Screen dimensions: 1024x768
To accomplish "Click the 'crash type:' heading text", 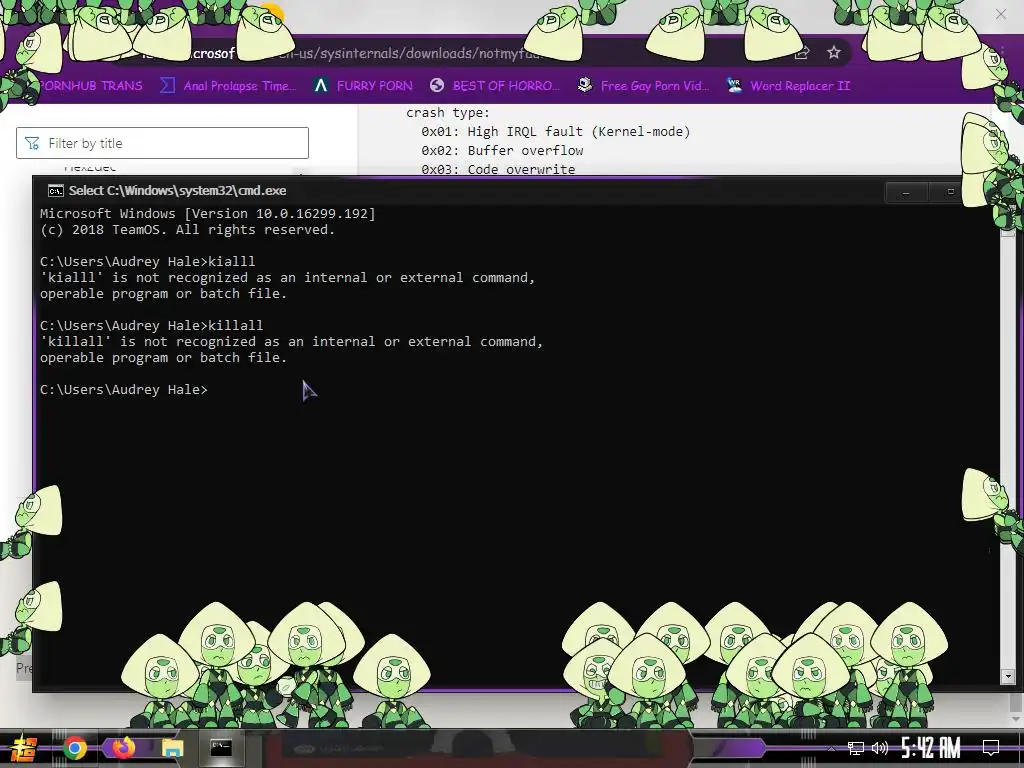I will [x=448, y=112].
